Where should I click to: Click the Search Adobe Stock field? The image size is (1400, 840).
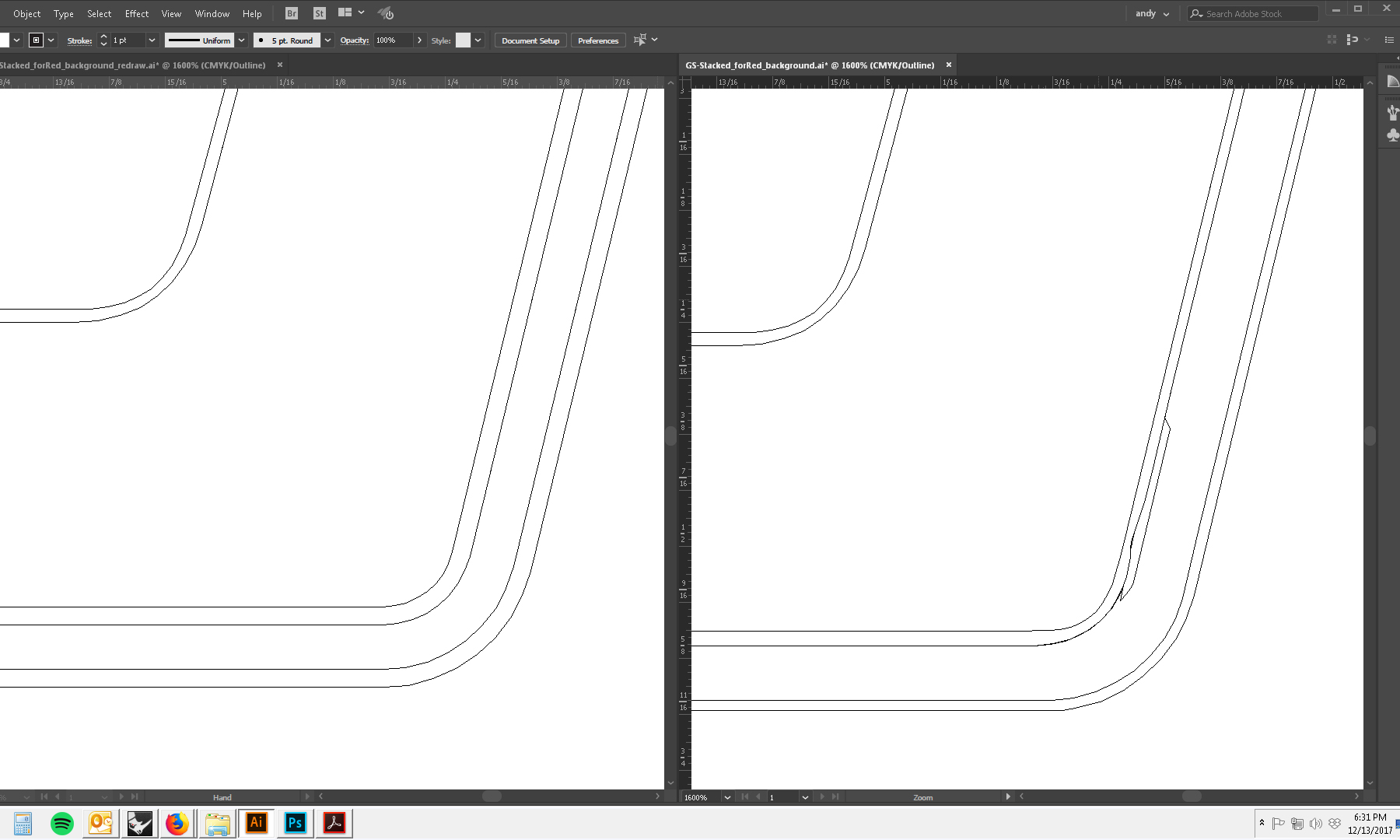point(1252,13)
